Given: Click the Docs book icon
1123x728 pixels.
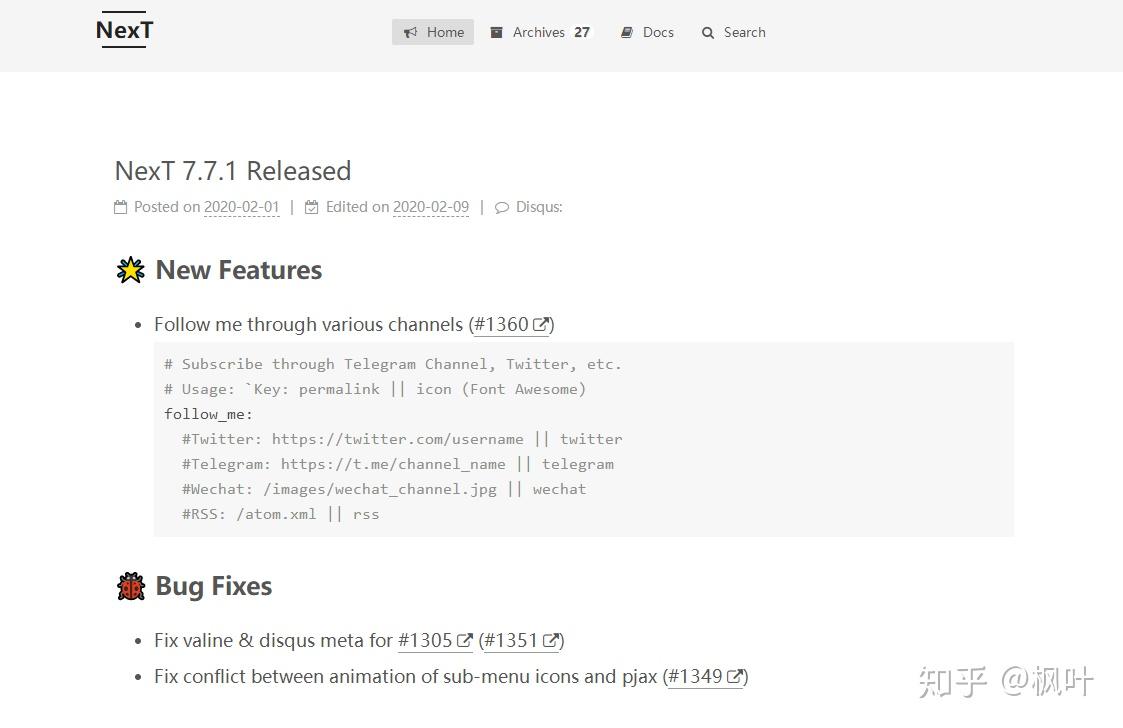Looking at the screenshot, I should pyautogui.click(x=627, y=33).
